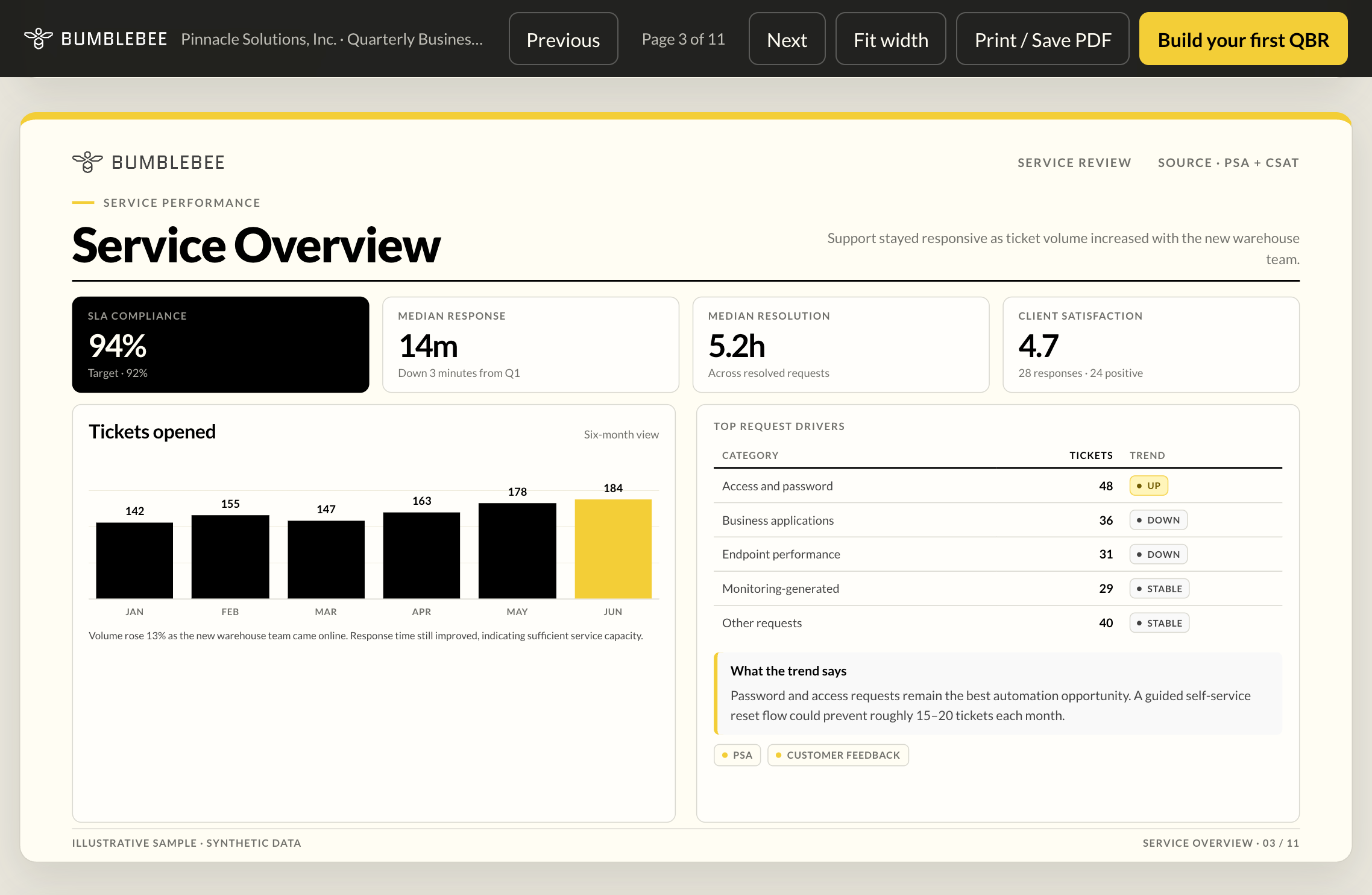Click the CUSTOMER FEEDBACK source tag
Screen dimensions: 1372x895
tap(838, 755)
